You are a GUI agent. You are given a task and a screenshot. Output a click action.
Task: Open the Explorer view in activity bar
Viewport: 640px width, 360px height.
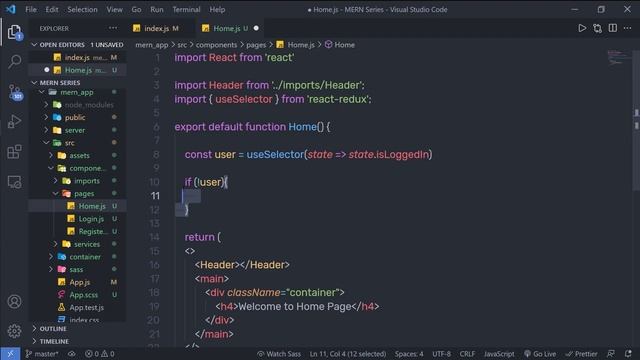(x=14, y=32)
